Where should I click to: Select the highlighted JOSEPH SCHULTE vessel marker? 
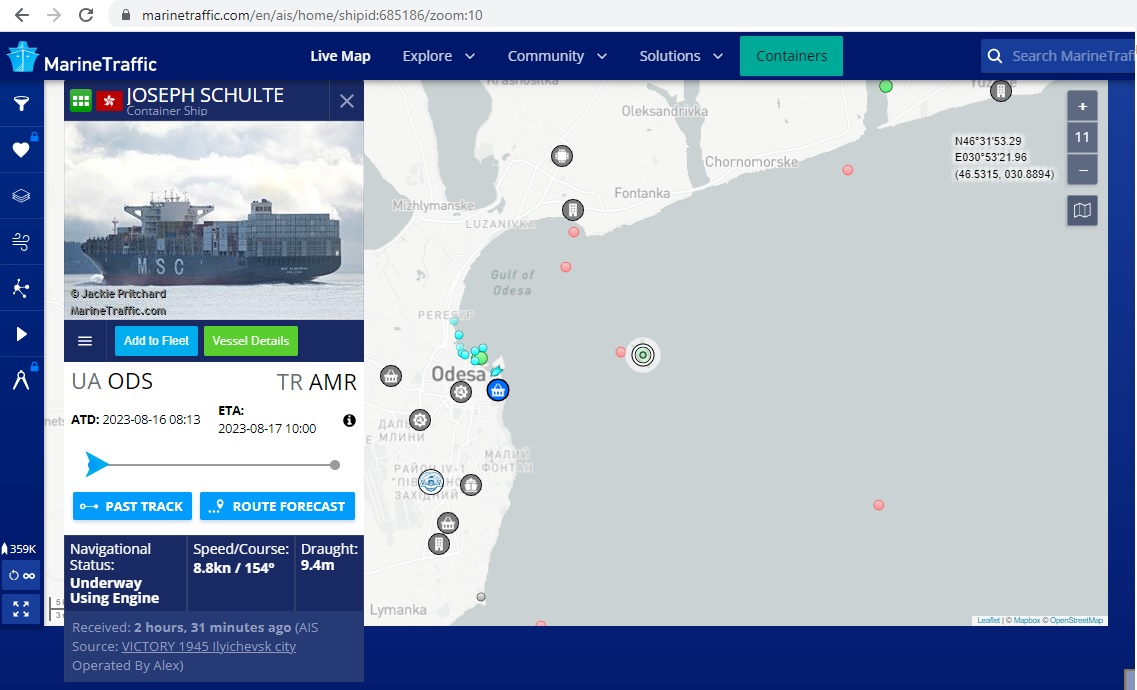pos(642,355)
